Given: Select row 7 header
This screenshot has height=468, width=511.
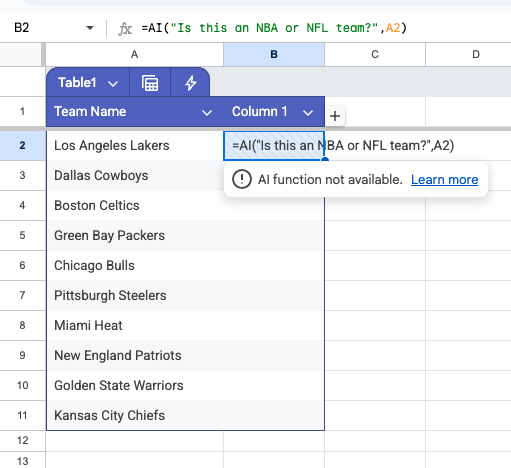Looking at the screenshot, I should [x=22, y=295].
